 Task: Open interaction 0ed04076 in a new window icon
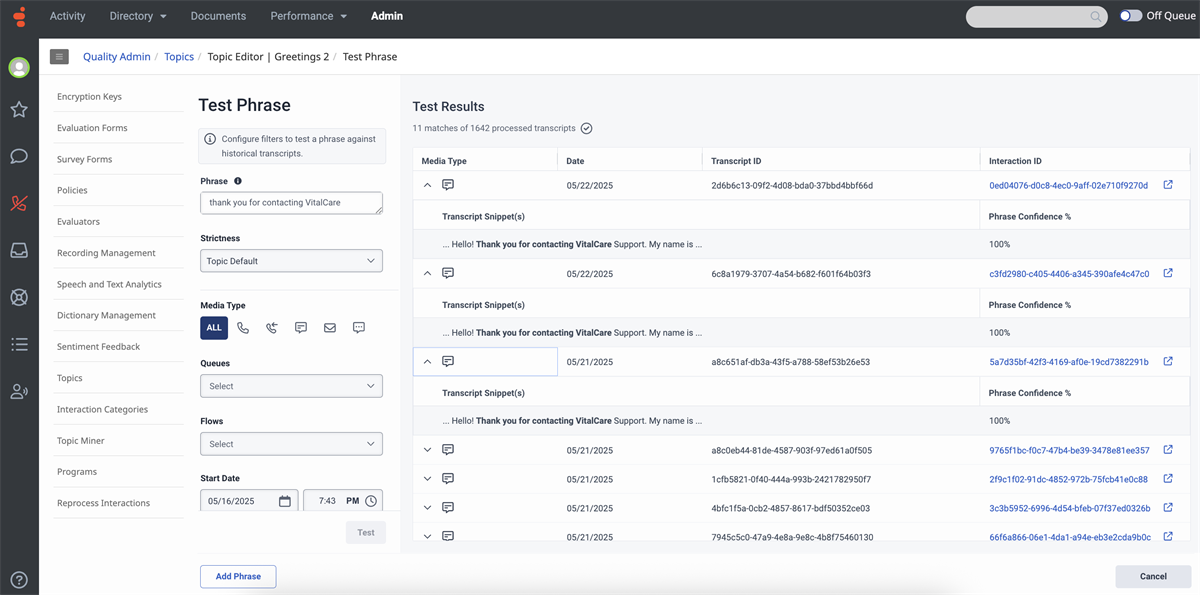click(x=1168, y=185)
